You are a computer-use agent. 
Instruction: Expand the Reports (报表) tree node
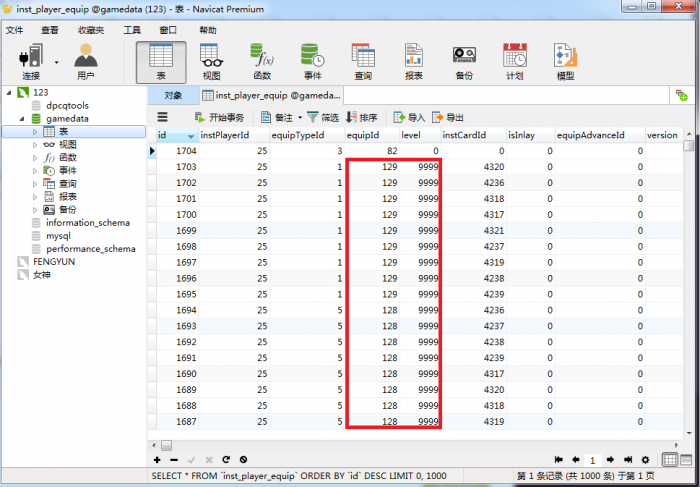(35, 196)
